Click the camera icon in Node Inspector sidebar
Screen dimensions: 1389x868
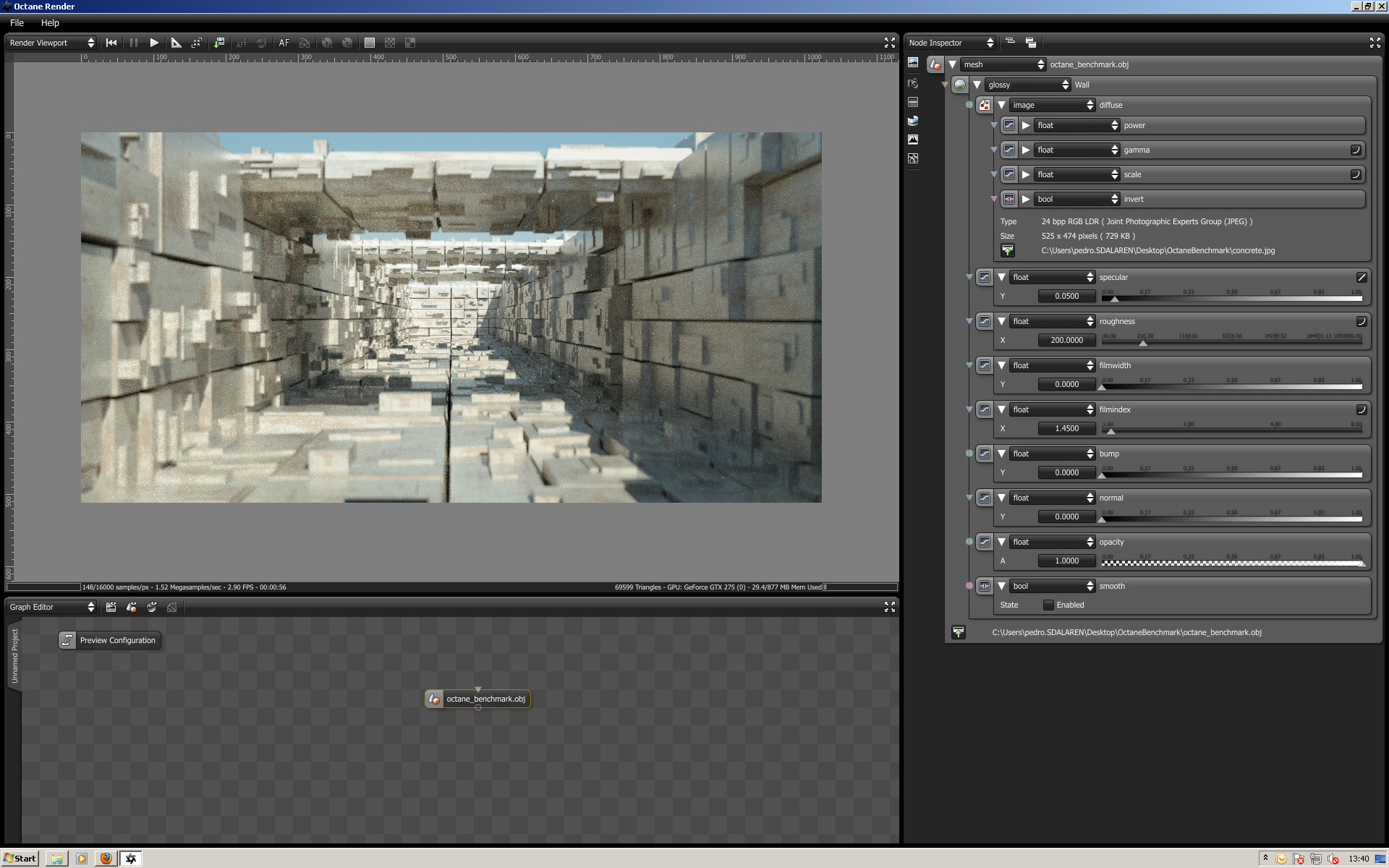pos(913,83)
